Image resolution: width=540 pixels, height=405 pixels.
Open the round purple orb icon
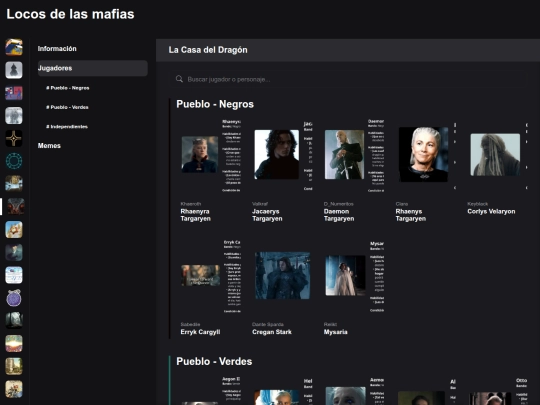pos(14,298)
